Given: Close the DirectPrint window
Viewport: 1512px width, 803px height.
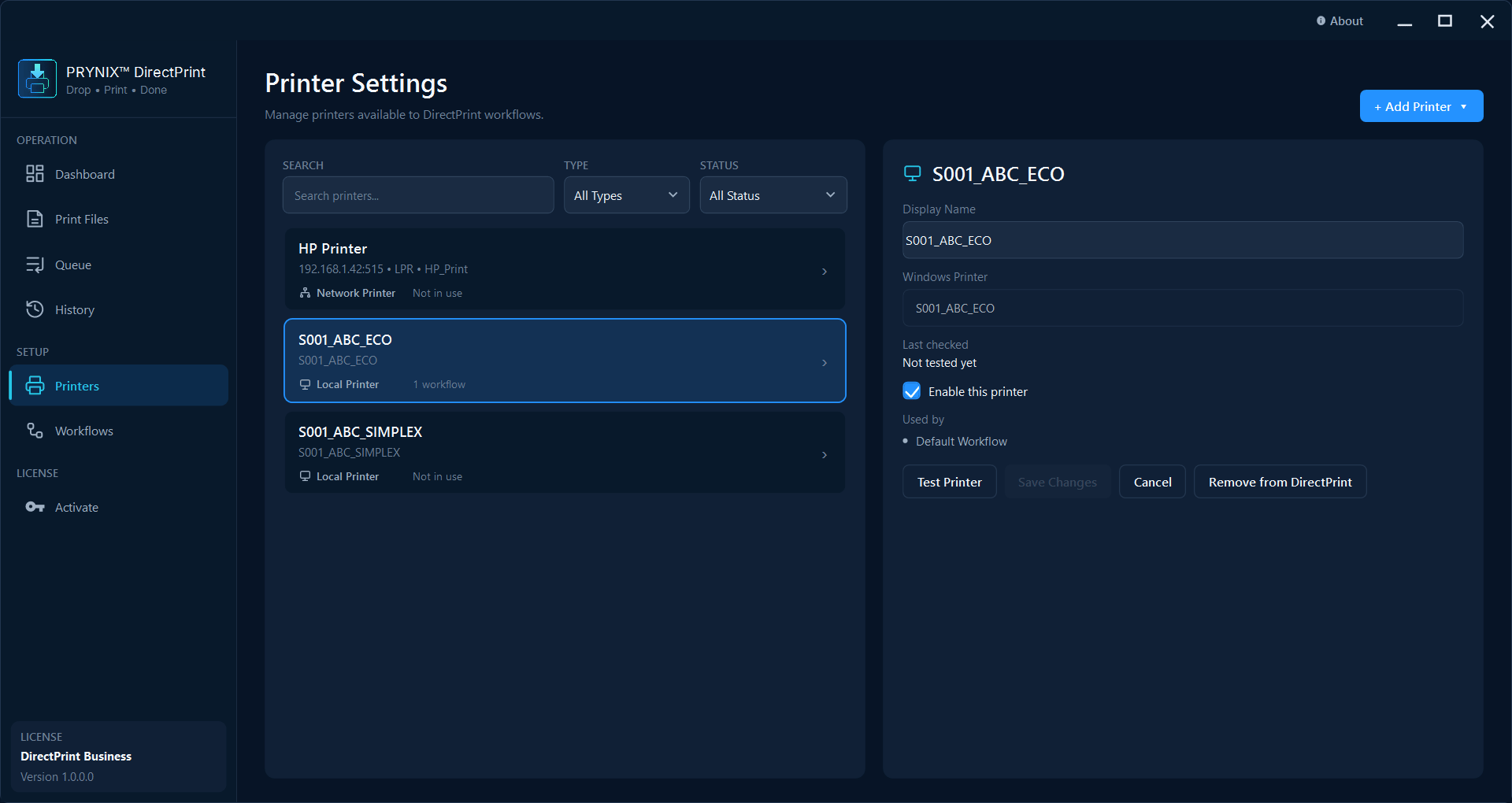Looking at the screenshot, I should pyautogui.click(x=1487, y=21).
